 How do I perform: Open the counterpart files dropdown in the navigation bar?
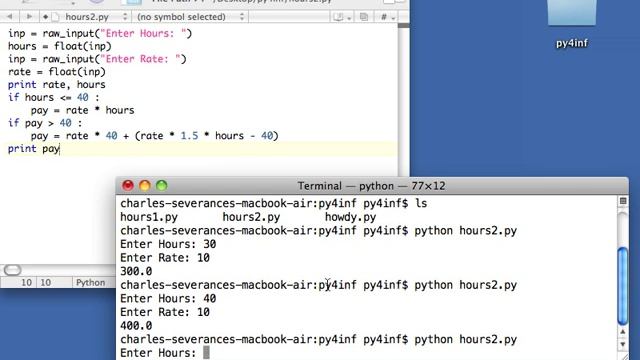click(x=341, y=17)
